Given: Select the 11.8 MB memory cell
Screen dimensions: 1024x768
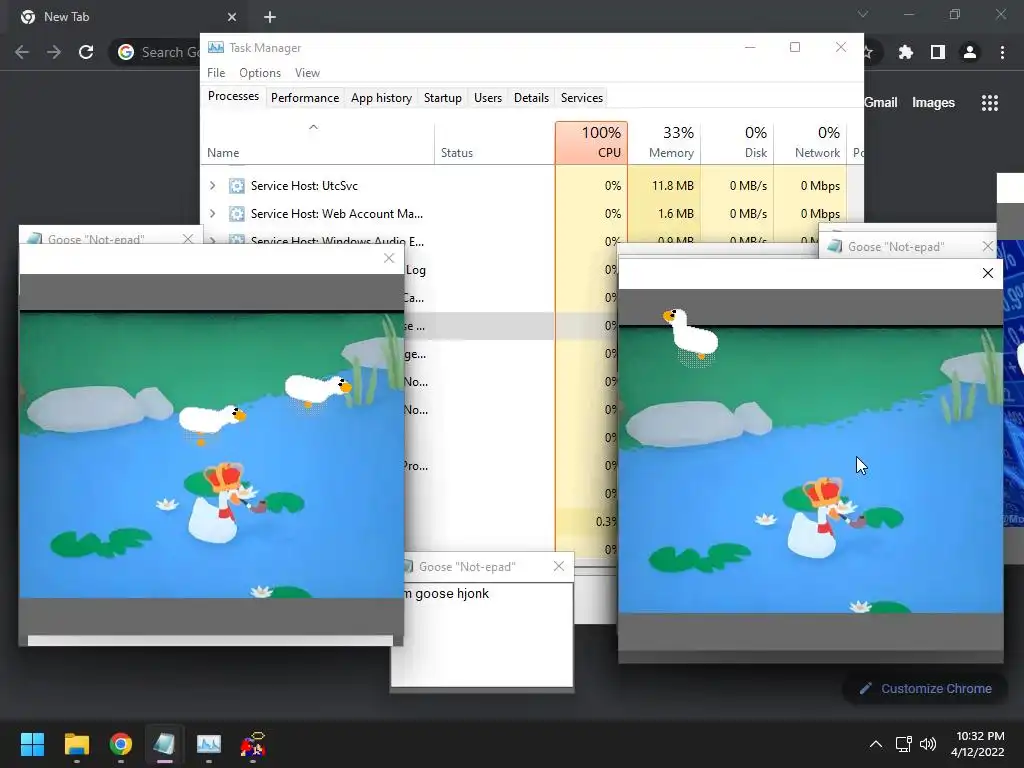Looking at the screenshot, I should click(665, 185).
